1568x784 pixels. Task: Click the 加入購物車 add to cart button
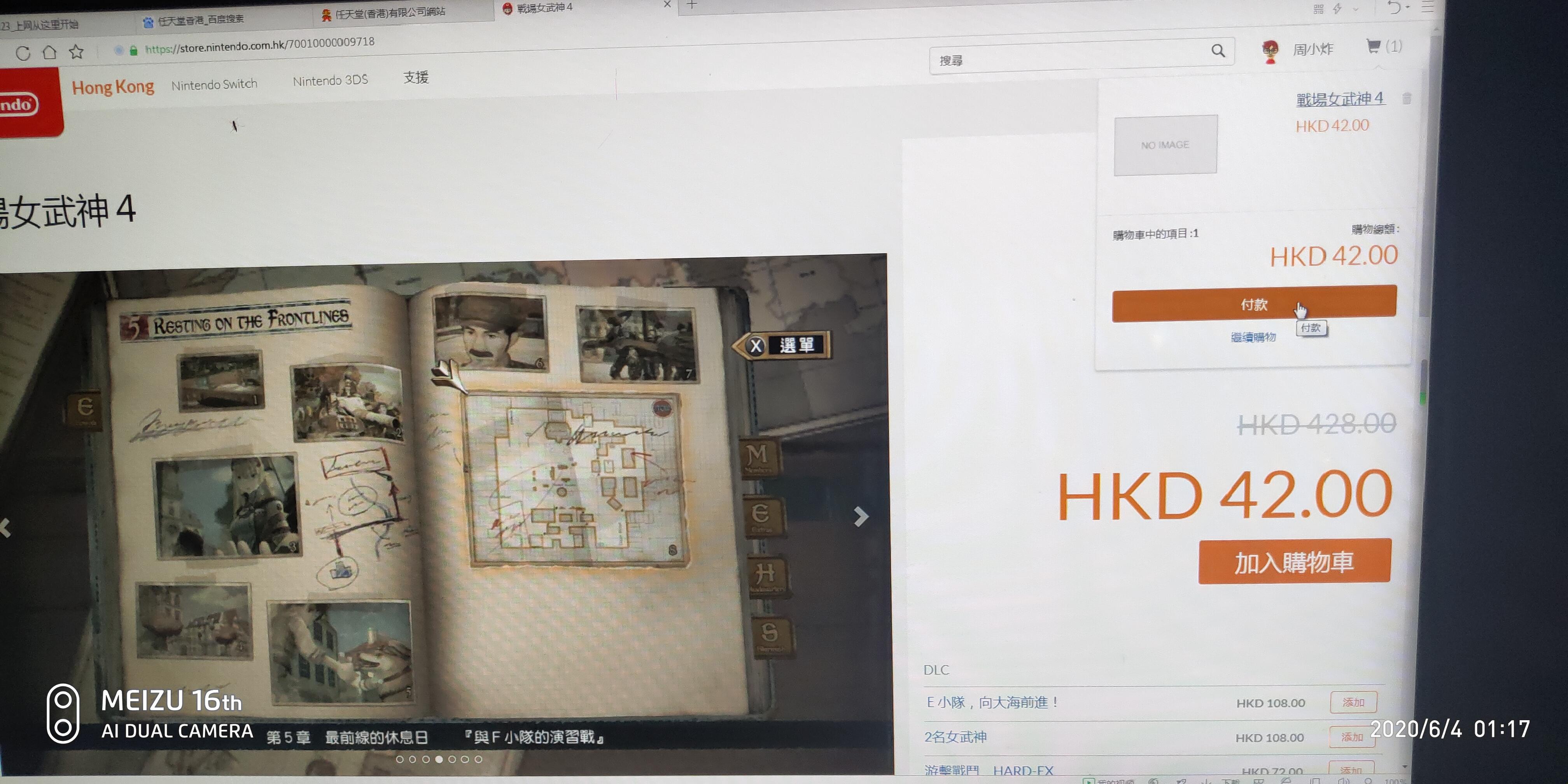(1294, 562)
